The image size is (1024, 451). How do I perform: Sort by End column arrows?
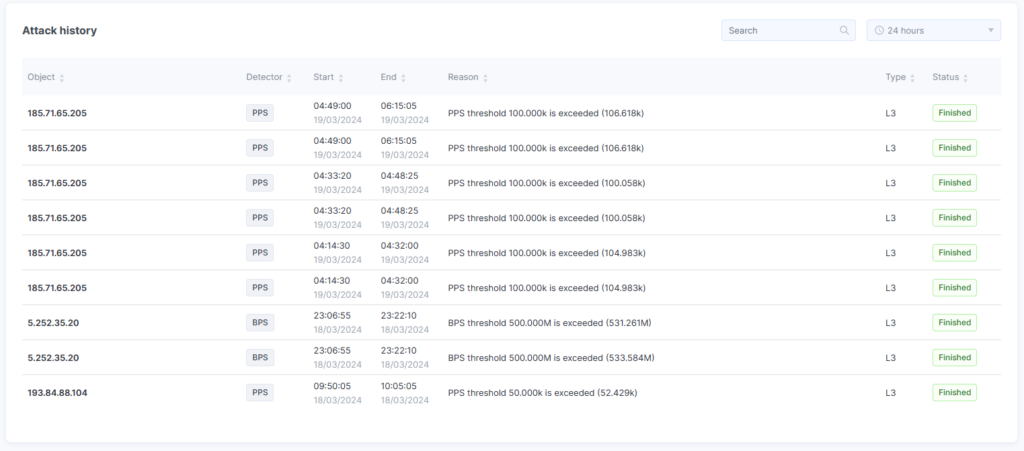point(404,78)
